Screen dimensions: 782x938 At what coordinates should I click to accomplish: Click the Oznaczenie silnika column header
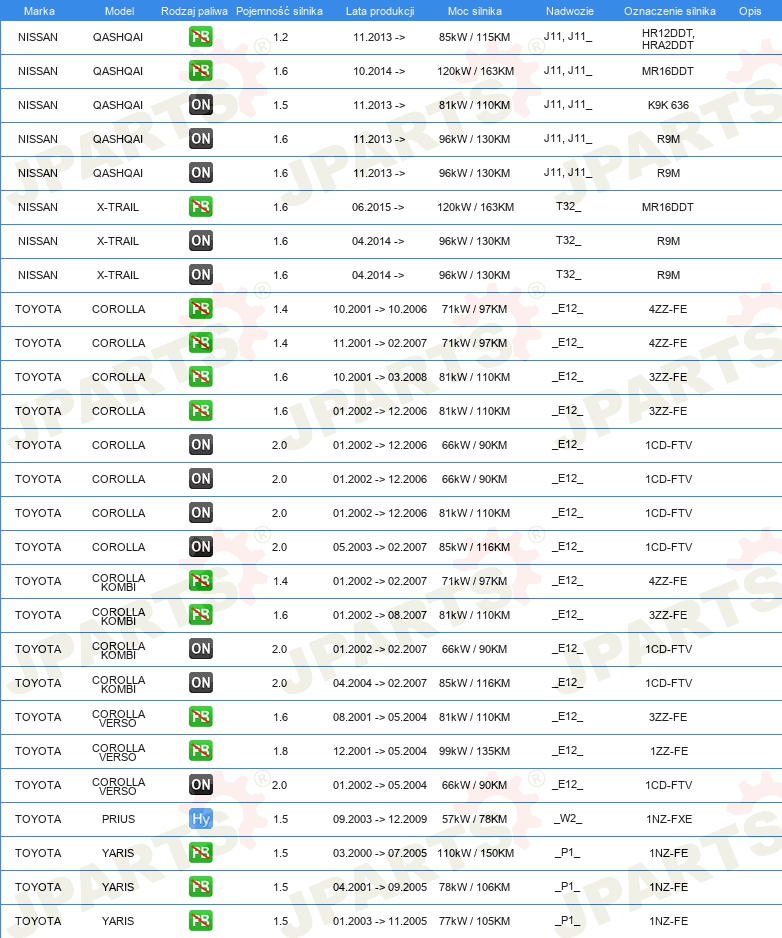coord(670,11)
